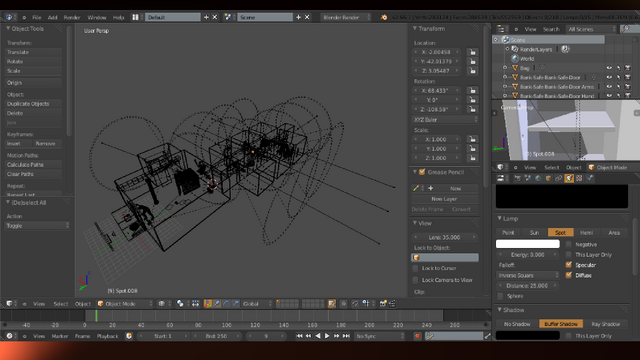Open the XYZ Euler rotation mode dropdown

coord(445,120)
